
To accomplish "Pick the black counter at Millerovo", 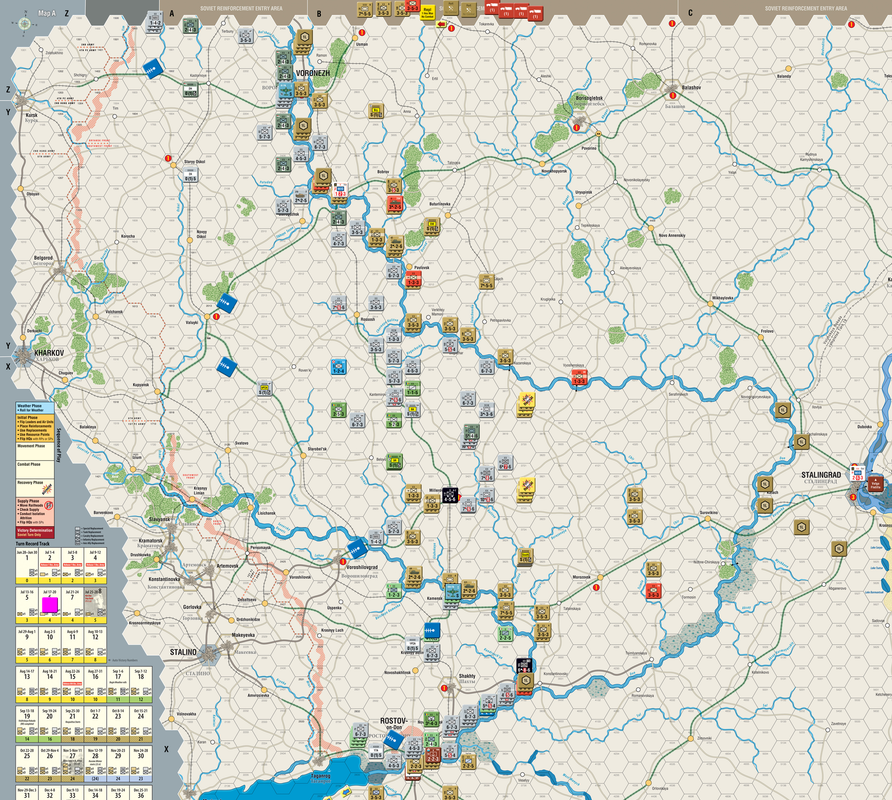I will pyautogui.click(x=450, y=494).
